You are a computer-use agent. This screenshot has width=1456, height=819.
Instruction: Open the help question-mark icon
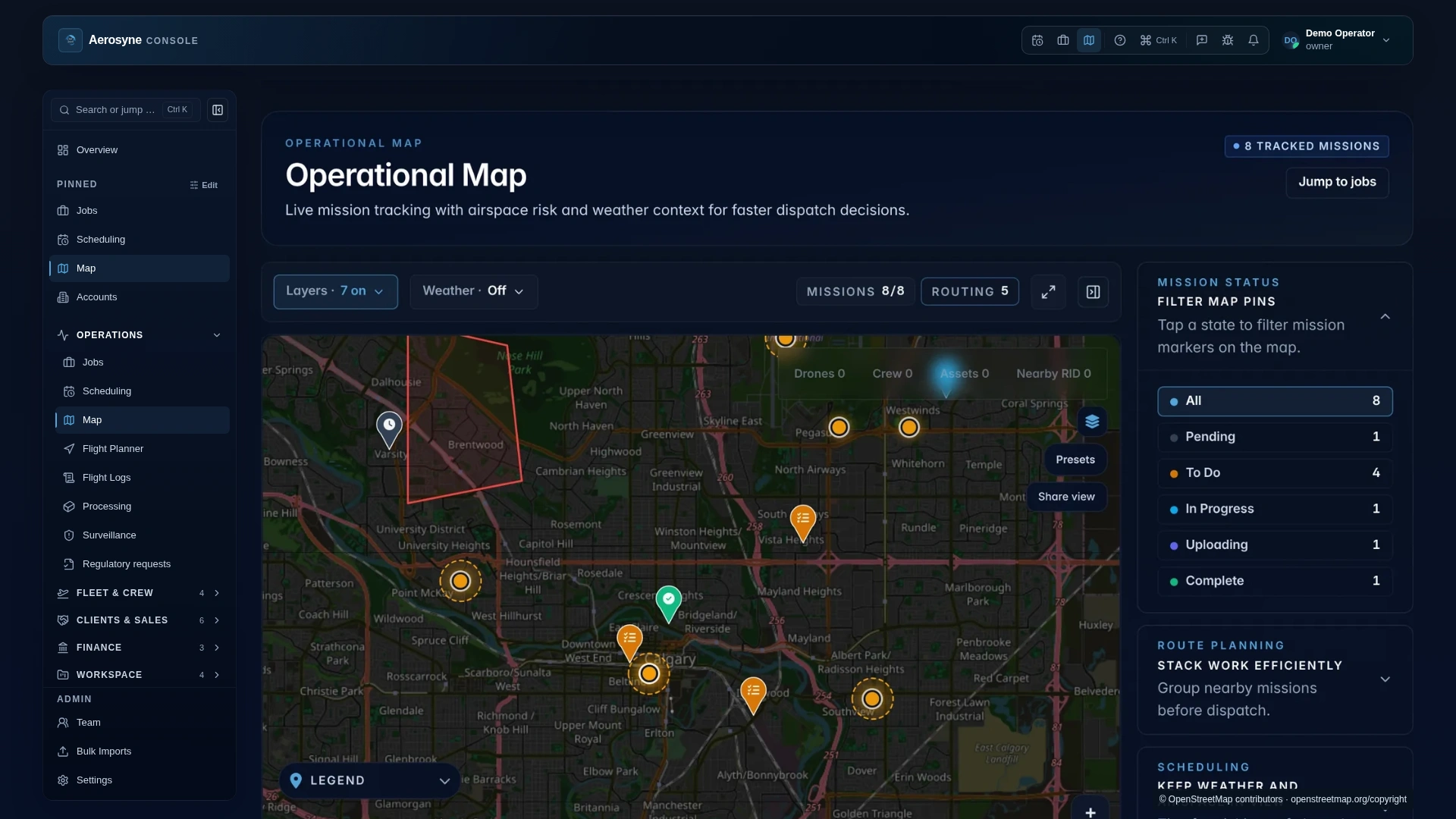(x=1120, y=40)
